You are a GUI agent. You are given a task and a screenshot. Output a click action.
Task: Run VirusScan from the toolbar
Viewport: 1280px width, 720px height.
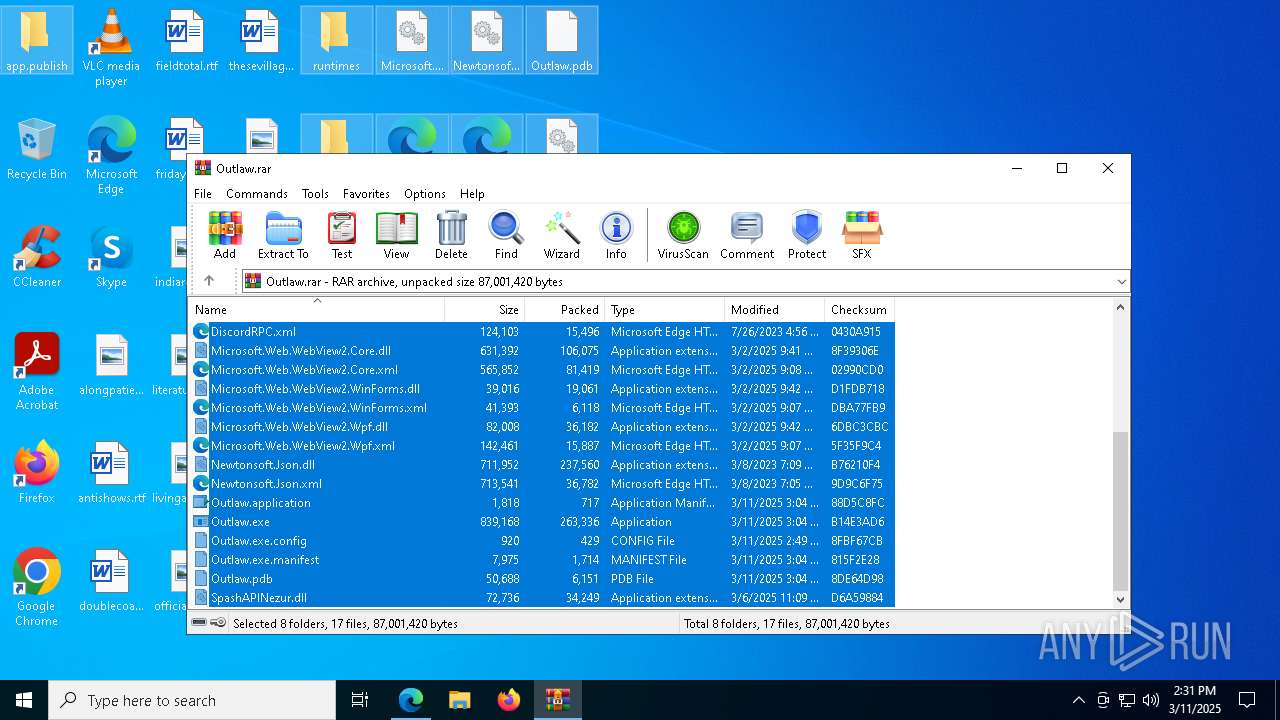(x=683, y=235)
